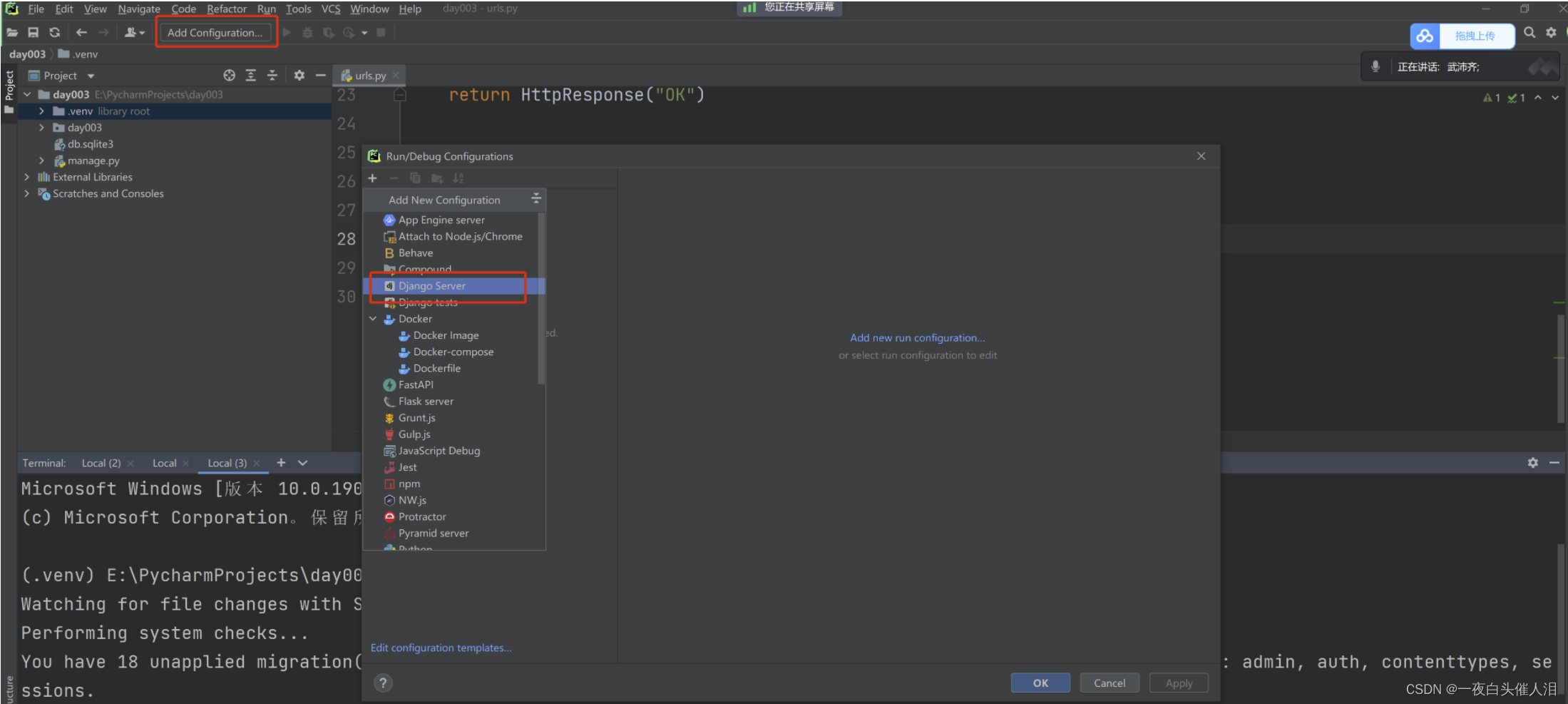Click the 拖拽上传 upload button
Image resolution: width=1568 pixels, height=704 pixels.
[x=1475, y=36]
